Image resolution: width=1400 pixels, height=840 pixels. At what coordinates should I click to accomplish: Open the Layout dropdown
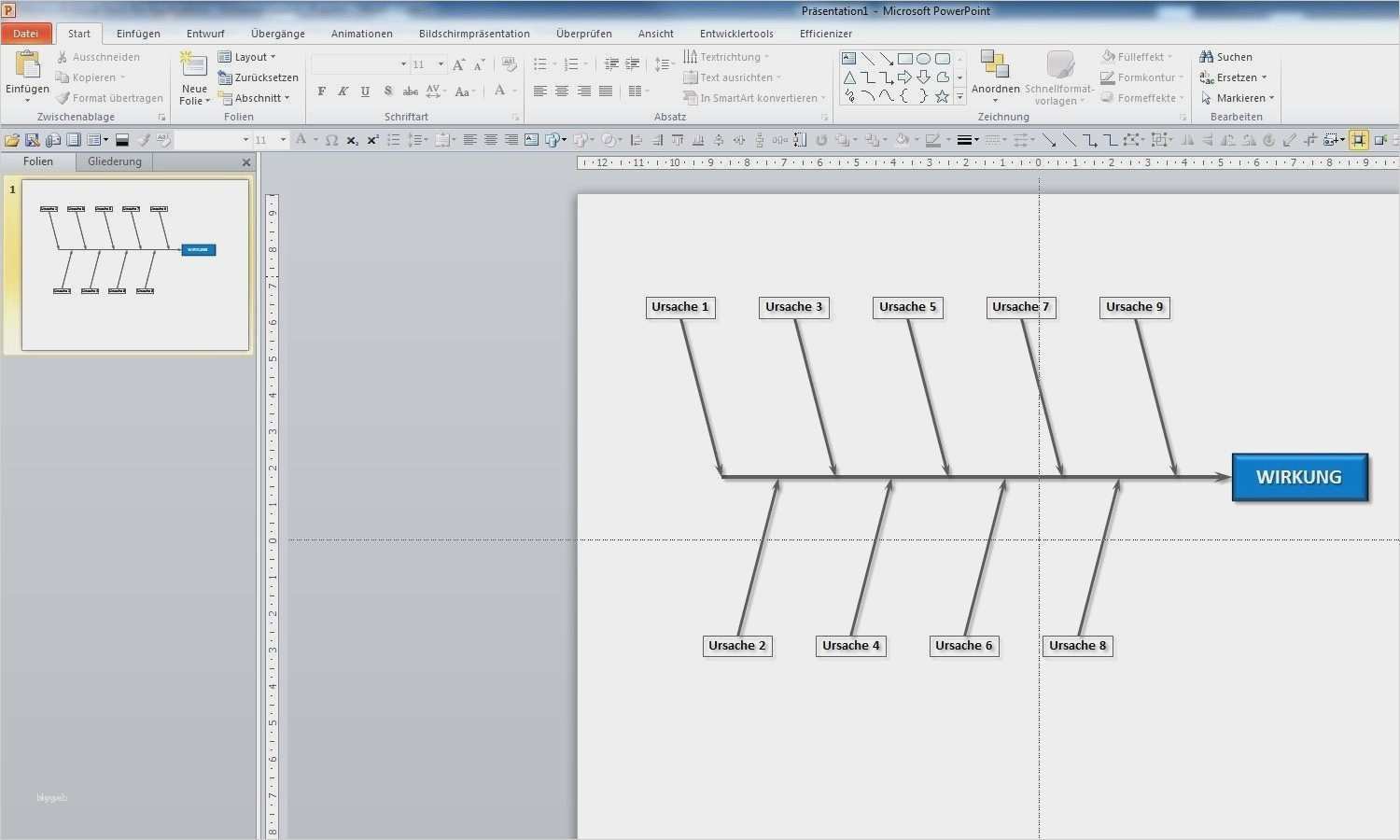click(247, 57)
